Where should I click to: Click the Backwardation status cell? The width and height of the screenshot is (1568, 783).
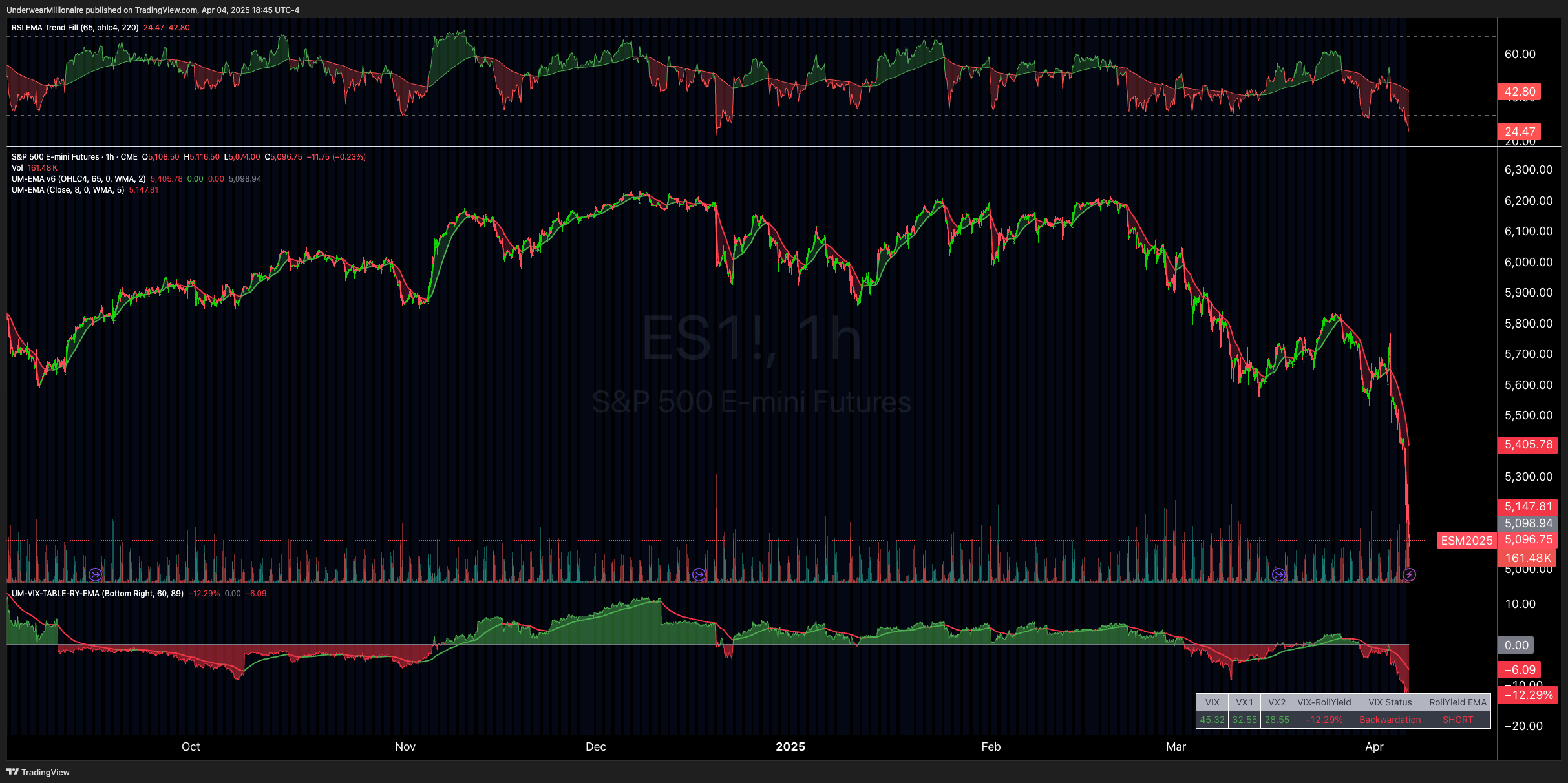click(1390, 720)
